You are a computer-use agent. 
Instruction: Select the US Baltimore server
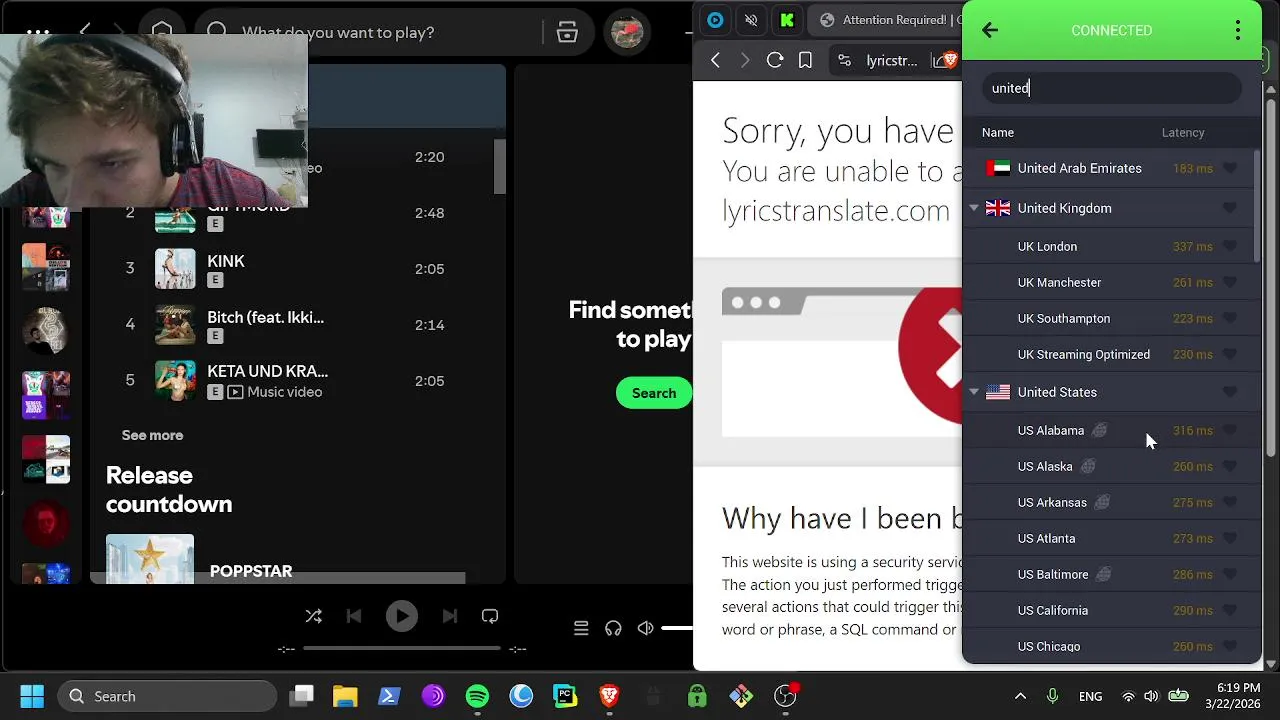(1110, 574)
